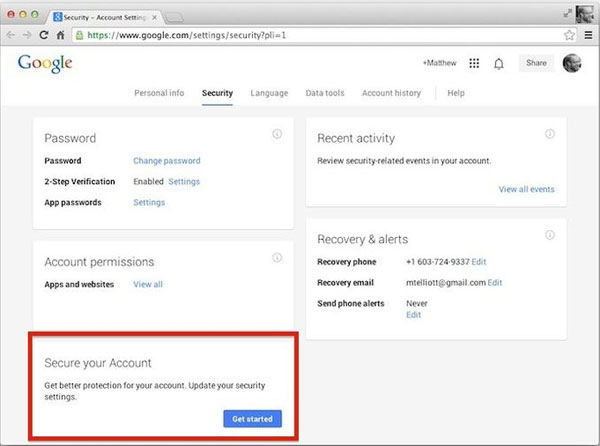Open the Chrome hamburger menu
This screenshot has width=600, height=446.
pyautogui.click(x=588, y=35)
